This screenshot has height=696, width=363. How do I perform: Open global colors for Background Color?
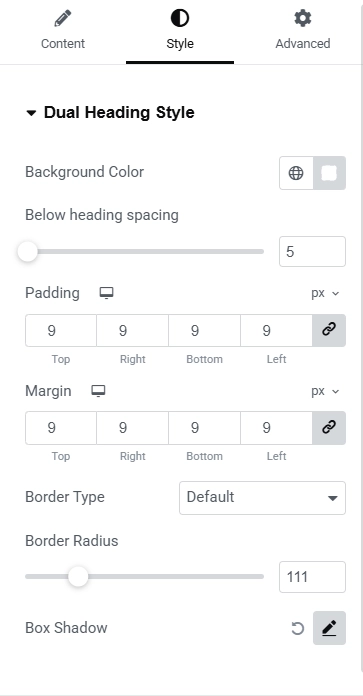296,173
